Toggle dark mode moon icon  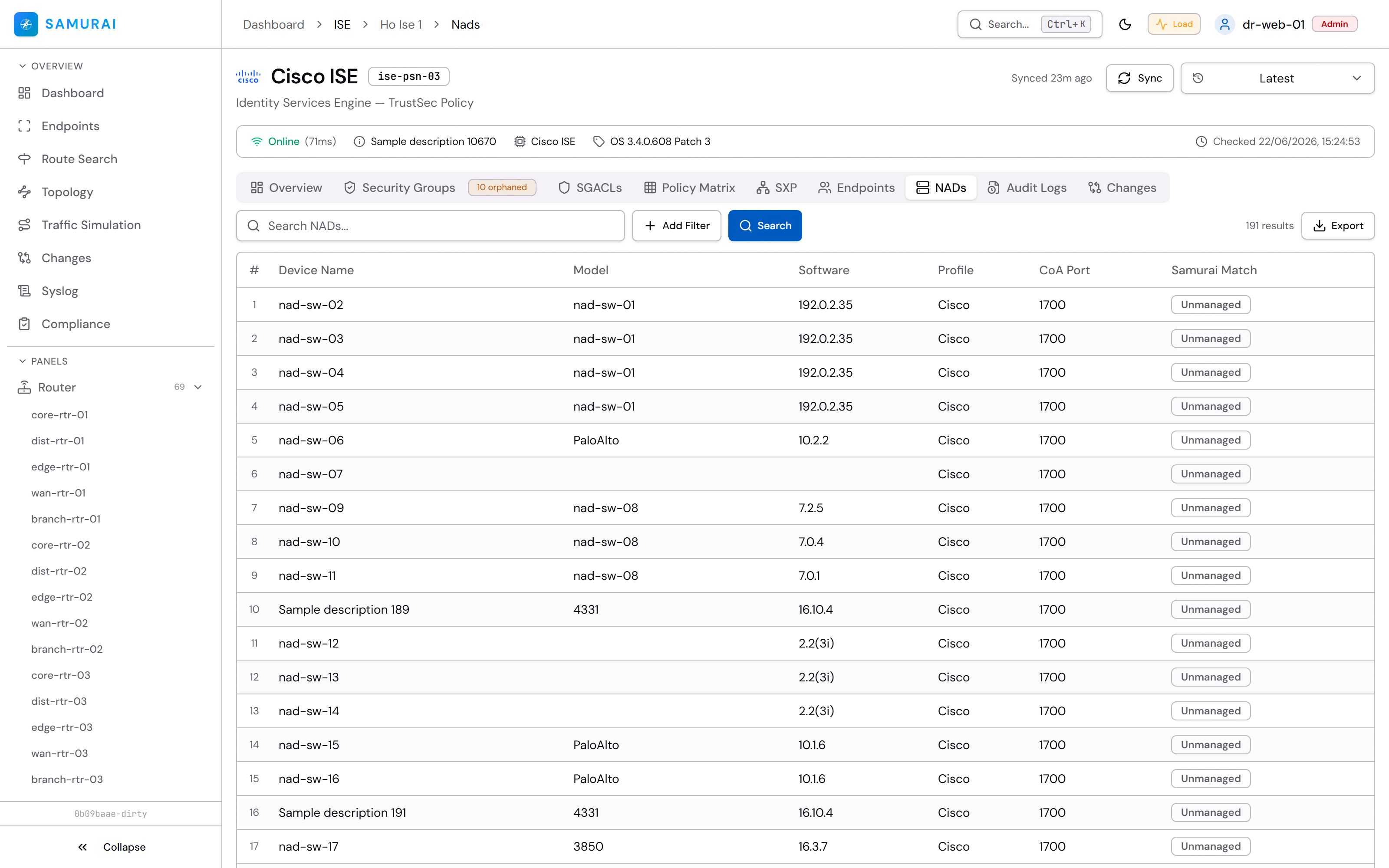point(1124,24)
